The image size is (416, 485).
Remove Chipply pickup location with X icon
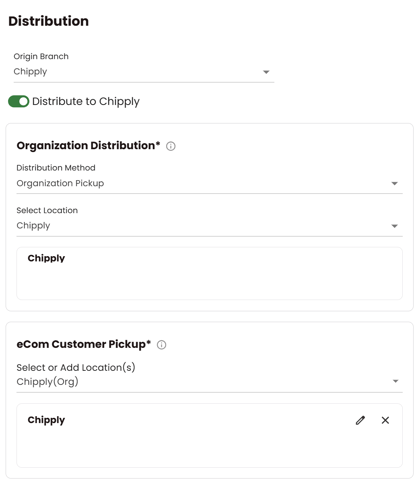(385, 420)
